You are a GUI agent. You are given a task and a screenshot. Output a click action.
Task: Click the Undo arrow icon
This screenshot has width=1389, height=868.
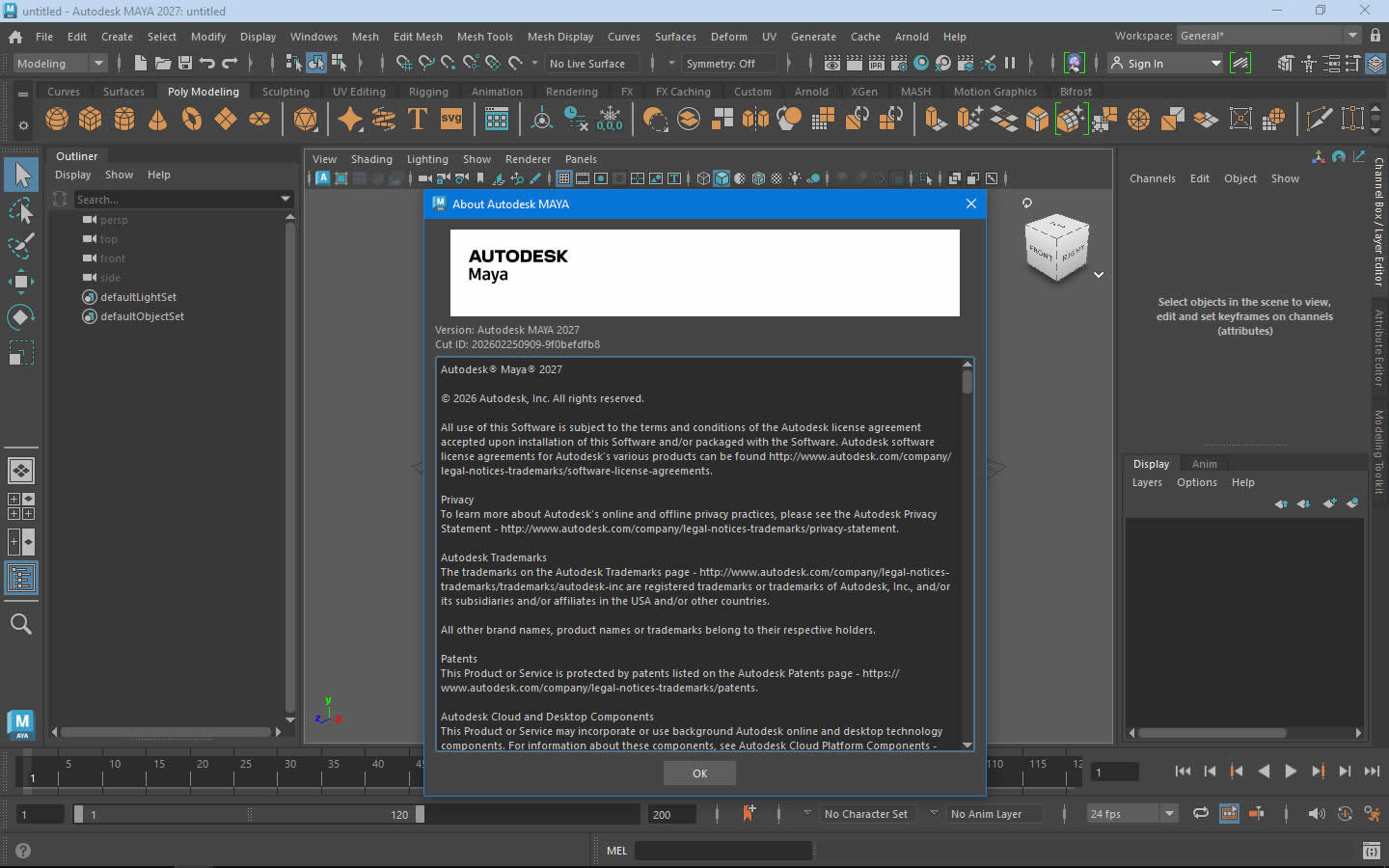tap(207, 64)
